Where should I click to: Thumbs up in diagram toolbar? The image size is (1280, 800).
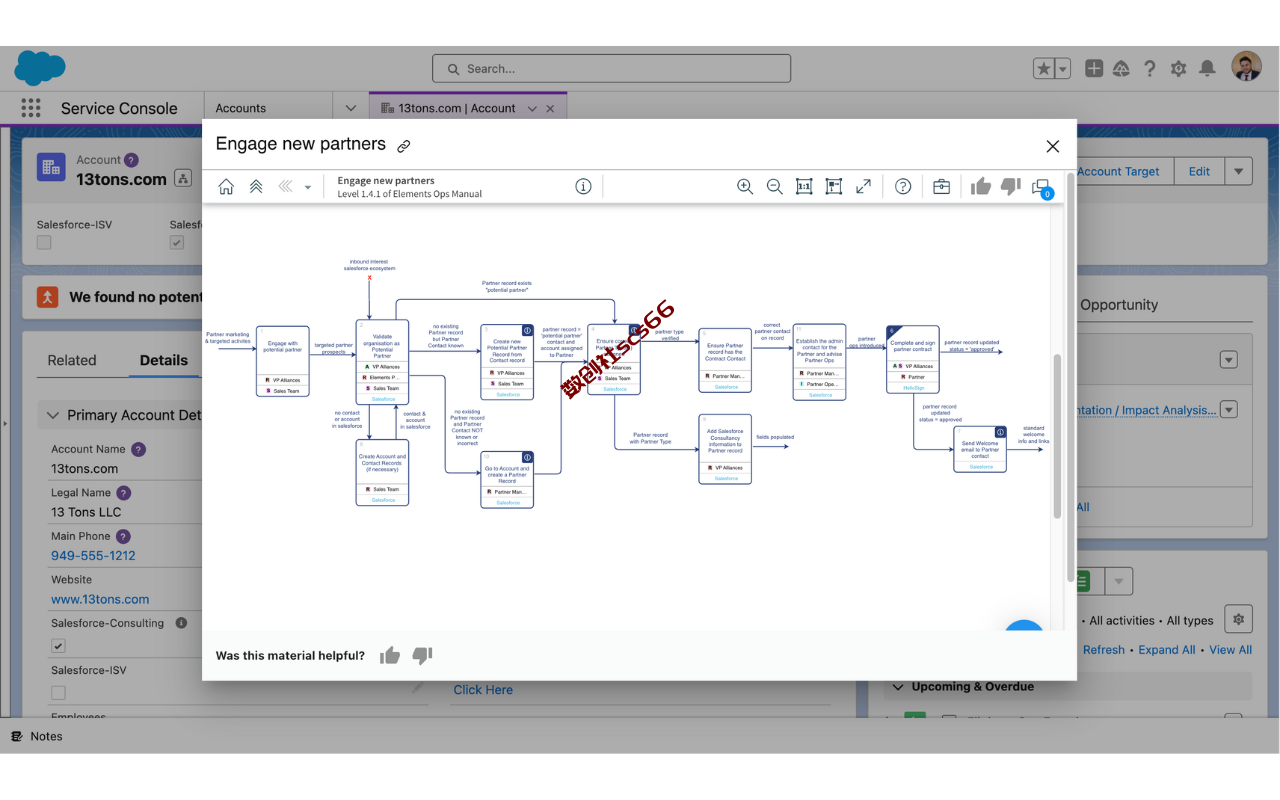click(980, 187)
